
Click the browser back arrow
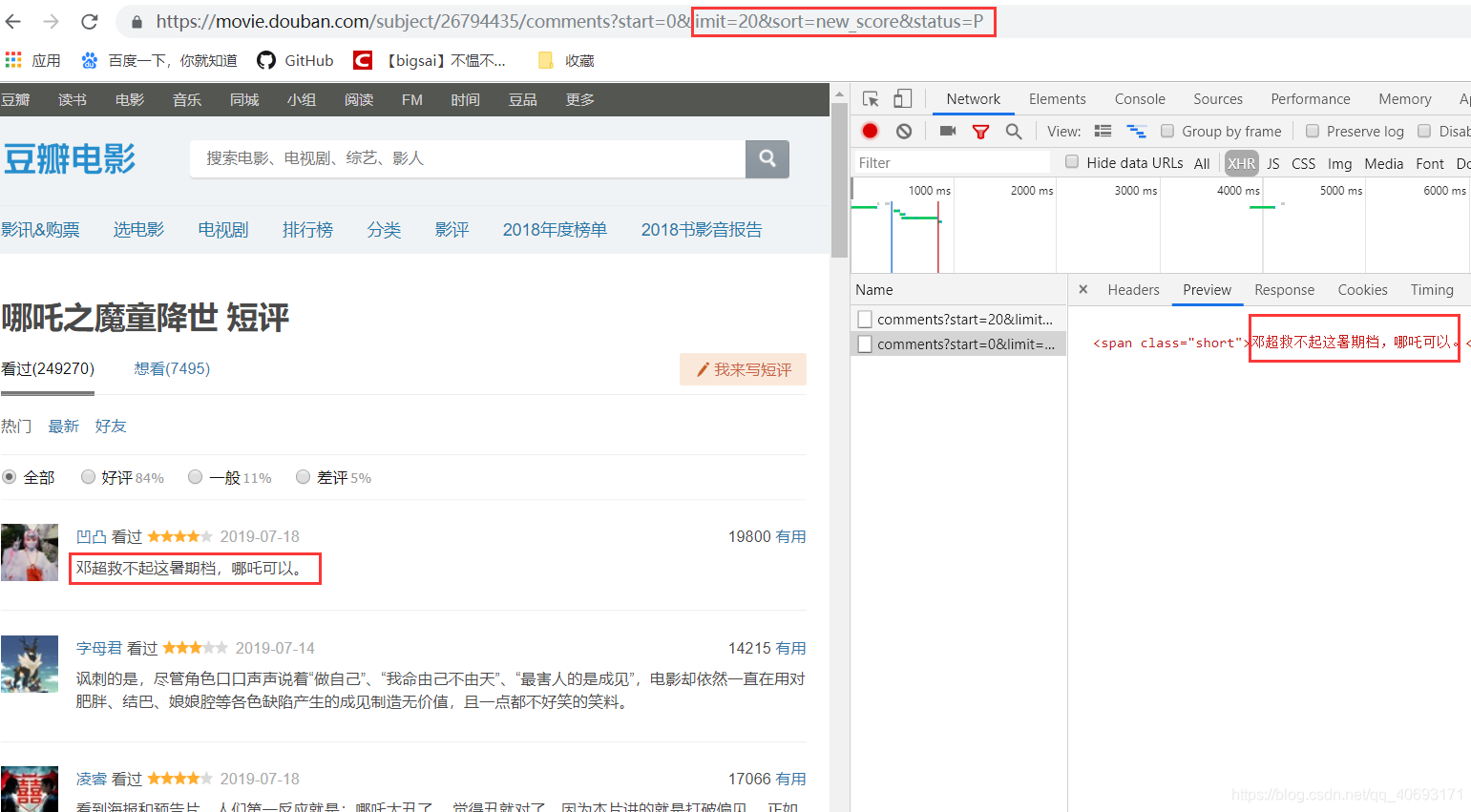click(13, 21)
